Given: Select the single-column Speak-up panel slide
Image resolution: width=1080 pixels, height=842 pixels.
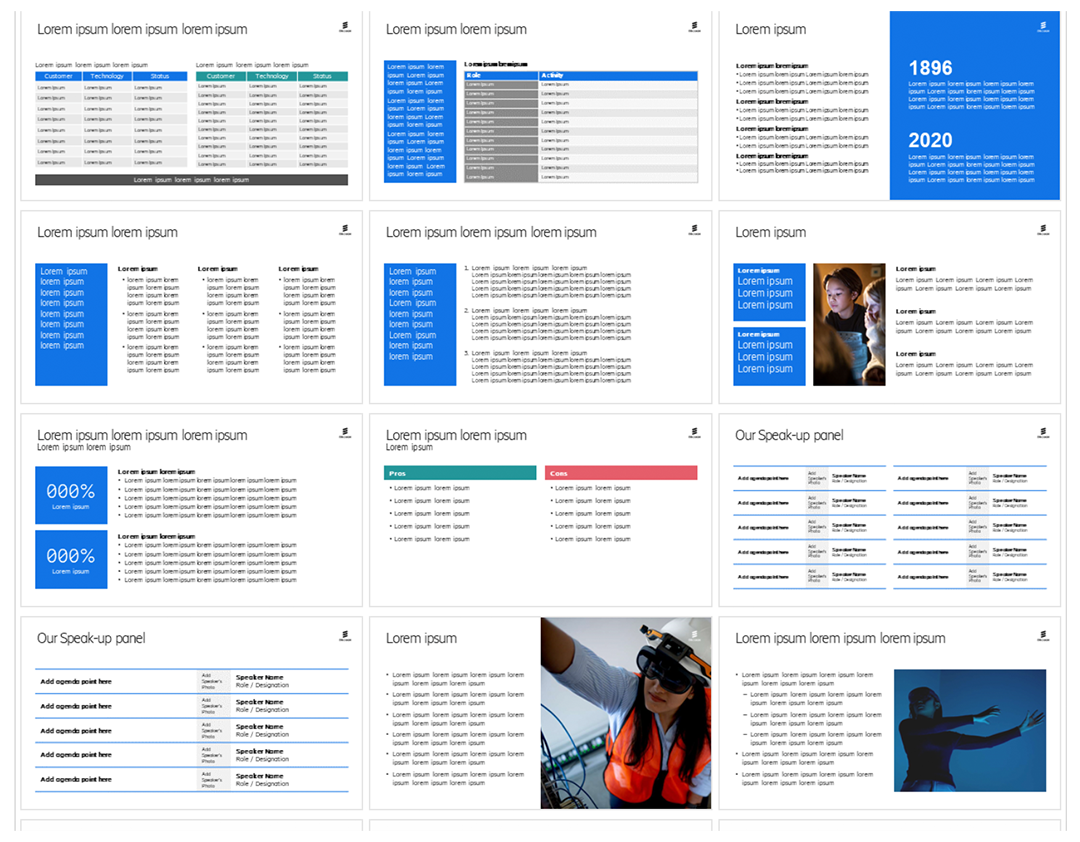Looking at the screenshot, I should 191,713.
